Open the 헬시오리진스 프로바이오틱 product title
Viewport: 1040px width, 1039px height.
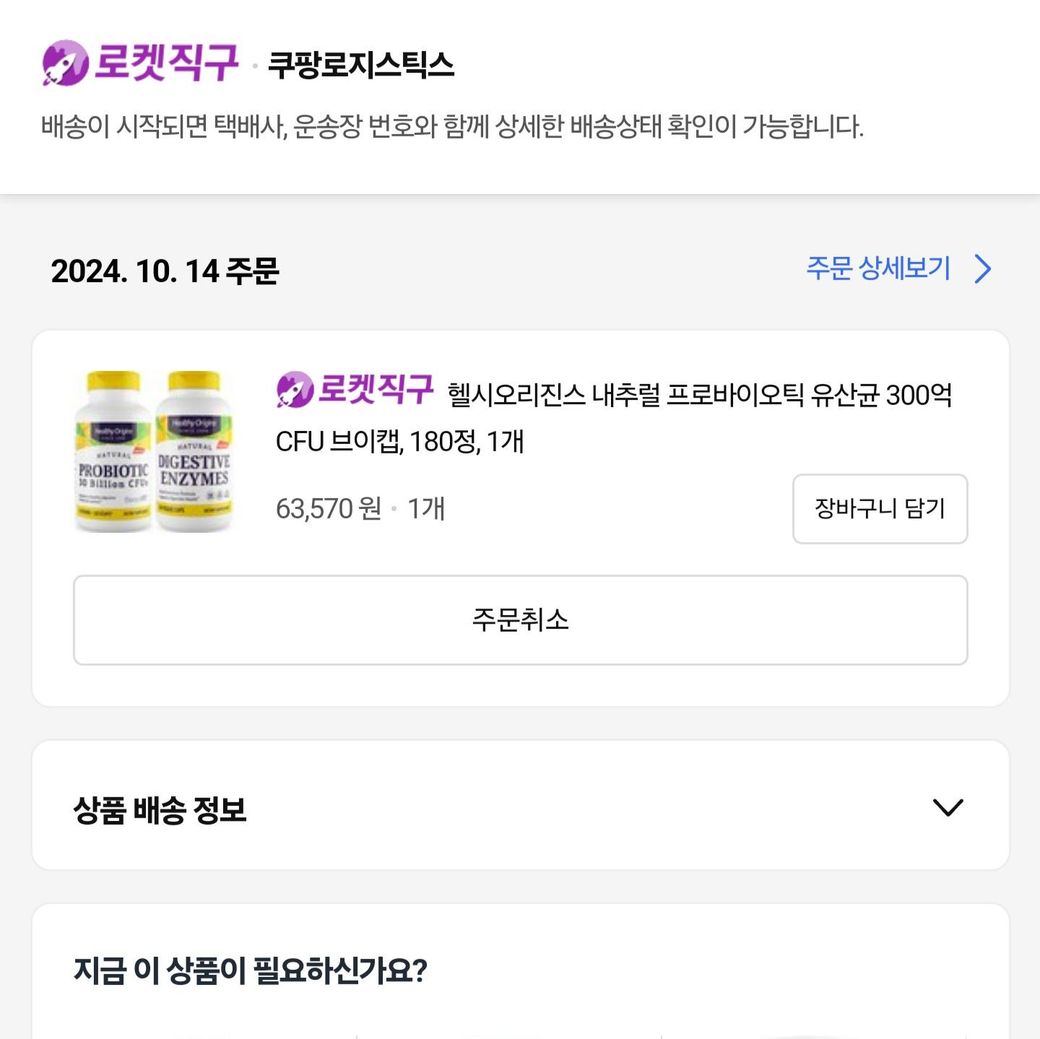tap(700, 394)
